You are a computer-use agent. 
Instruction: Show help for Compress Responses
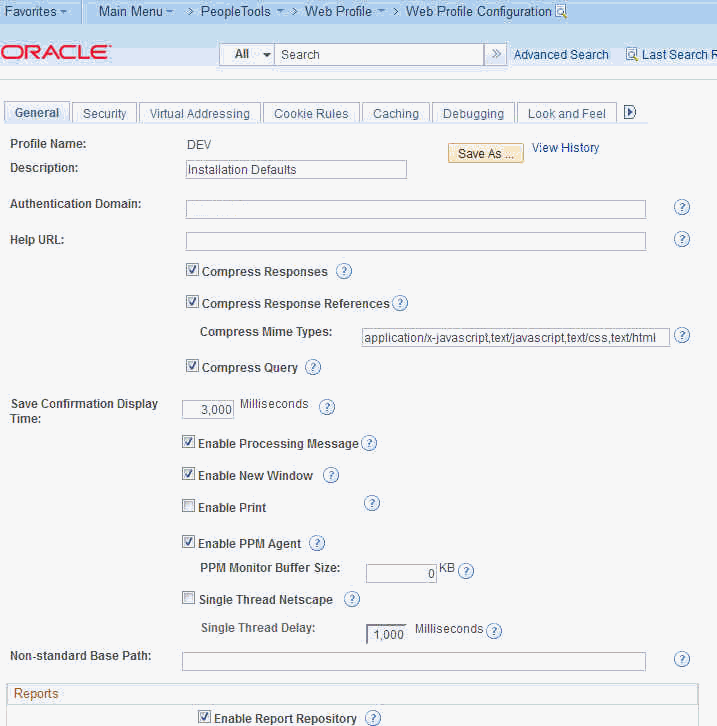pos(343,271)
